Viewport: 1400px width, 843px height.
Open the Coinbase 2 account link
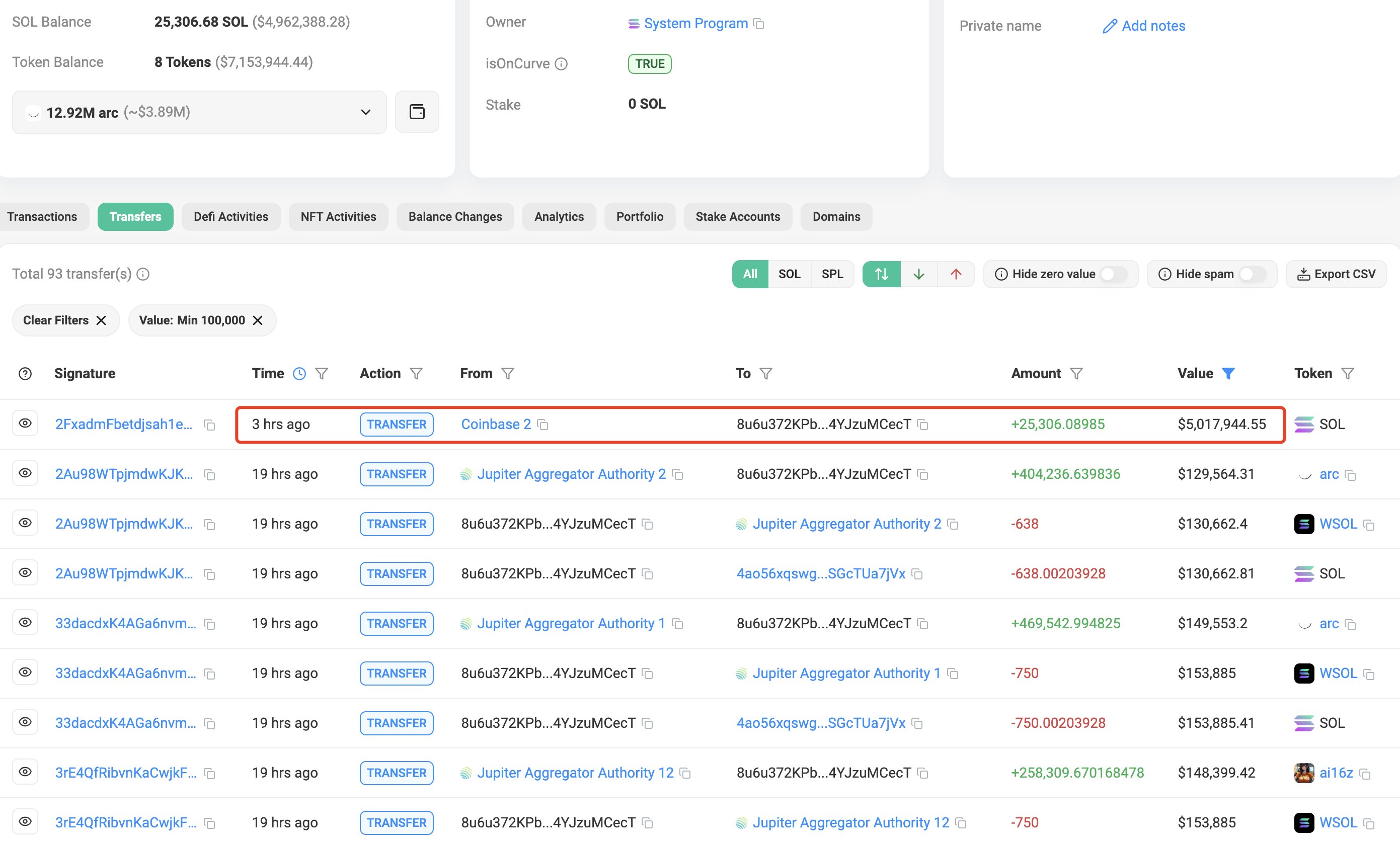496,425
